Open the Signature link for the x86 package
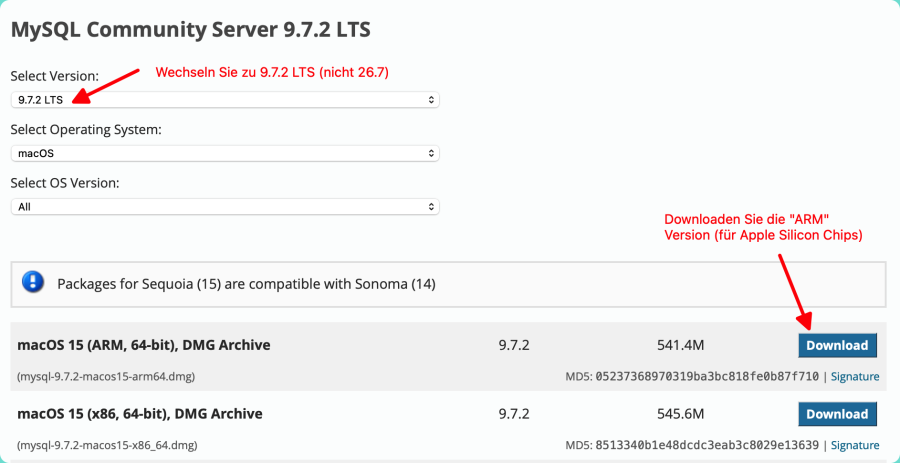900x463 pixels. (x=855, y=445)
